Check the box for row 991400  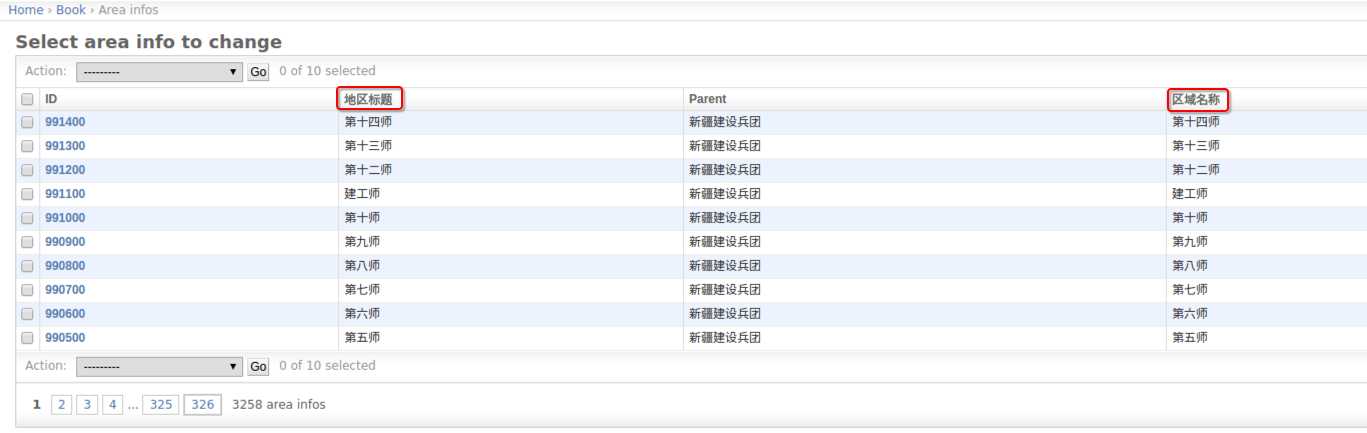(x=28, y=122)
